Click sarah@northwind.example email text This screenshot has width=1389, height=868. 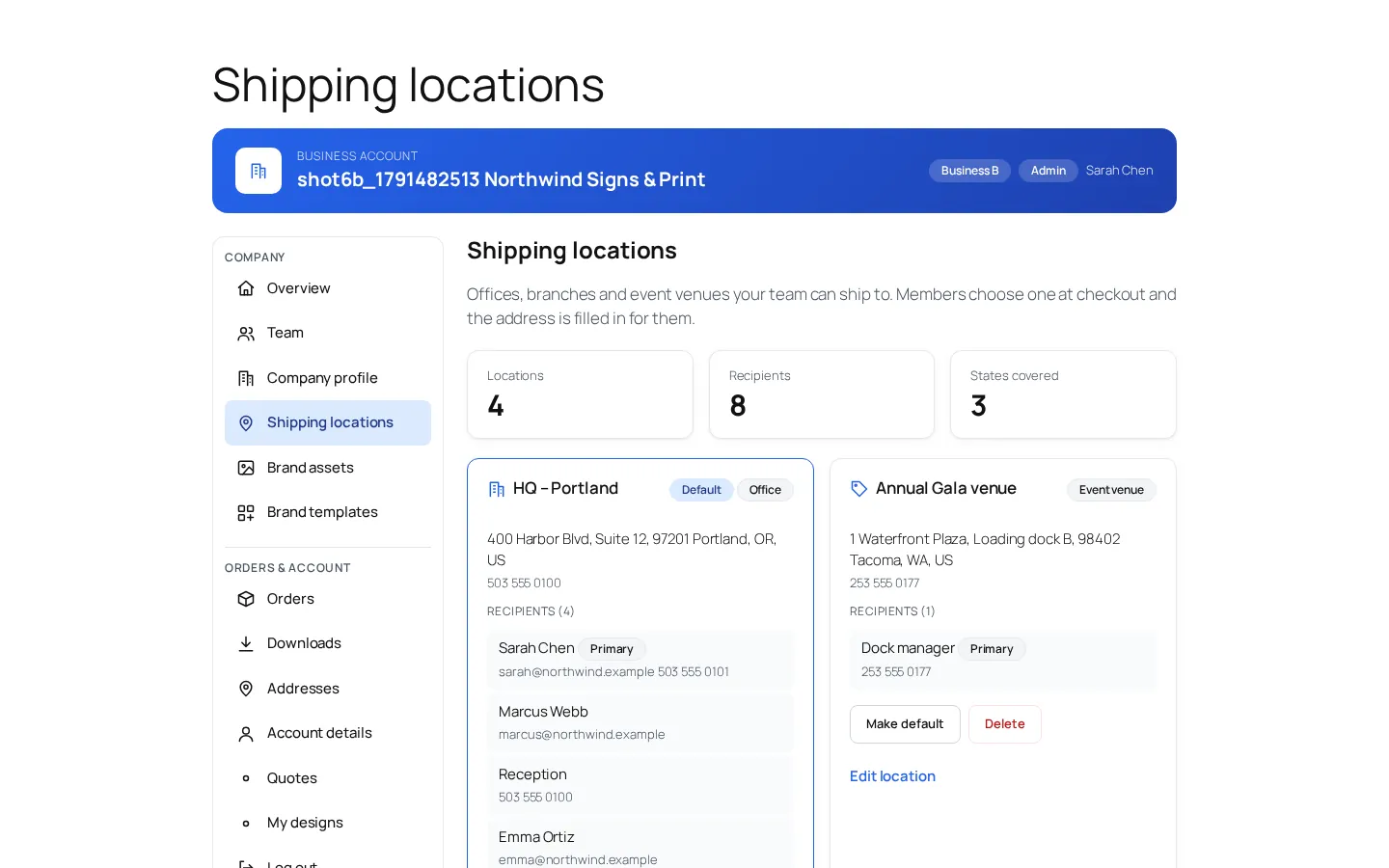pos(576,672)
